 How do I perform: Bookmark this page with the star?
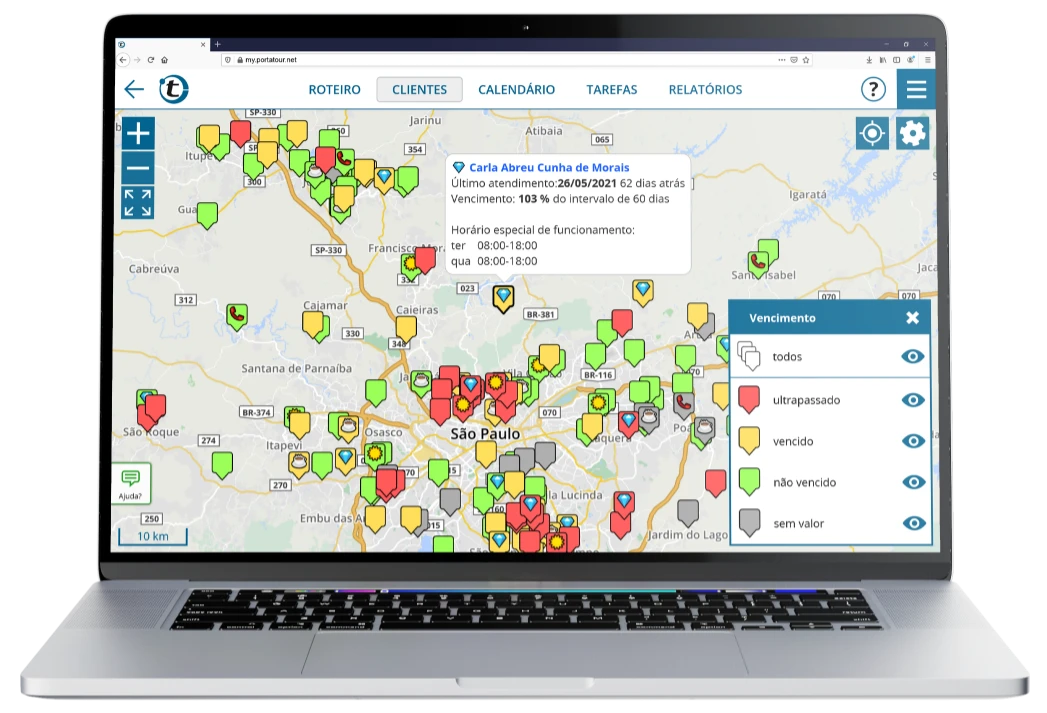[806, 59]
